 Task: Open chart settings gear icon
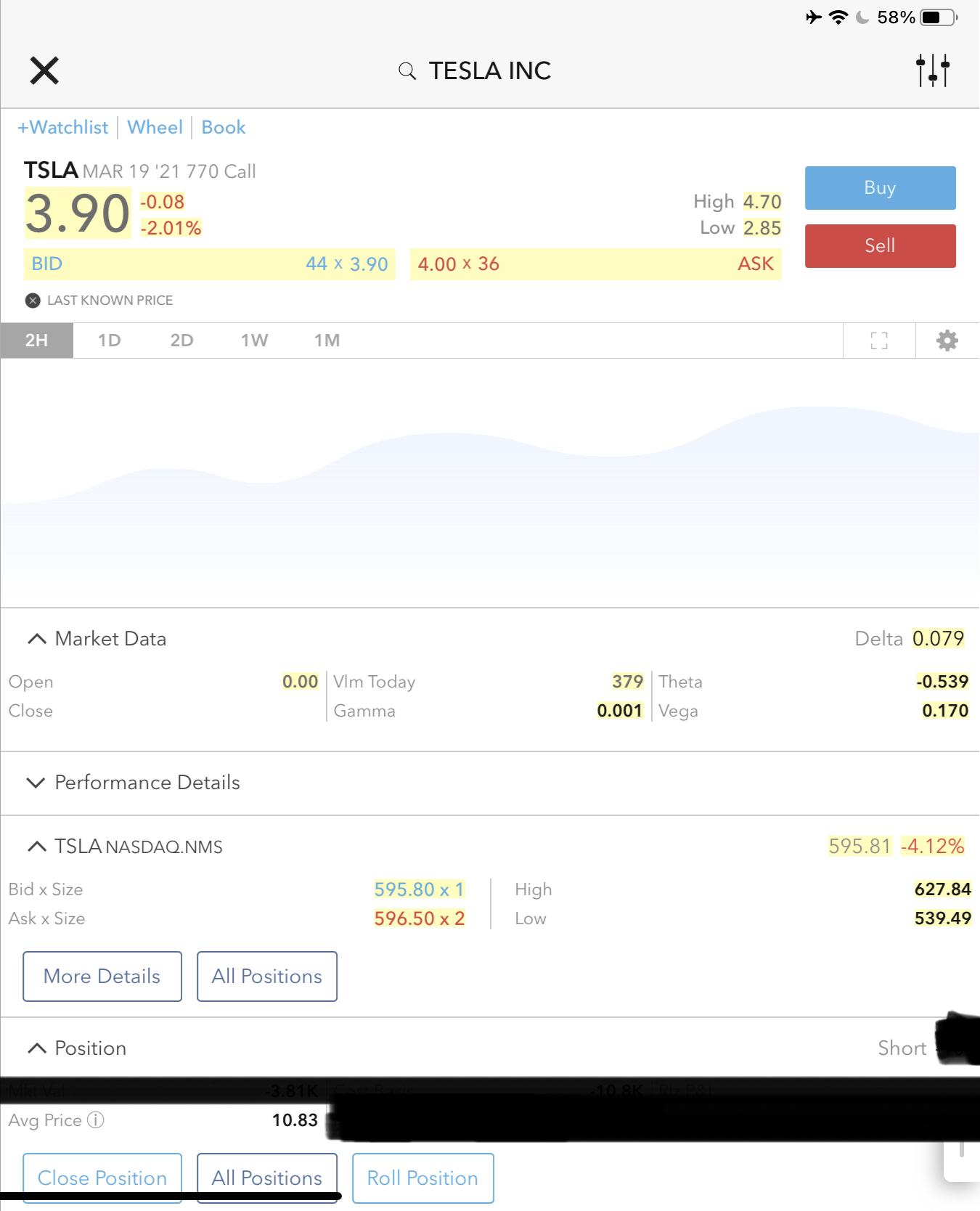[x=947, y=341]
